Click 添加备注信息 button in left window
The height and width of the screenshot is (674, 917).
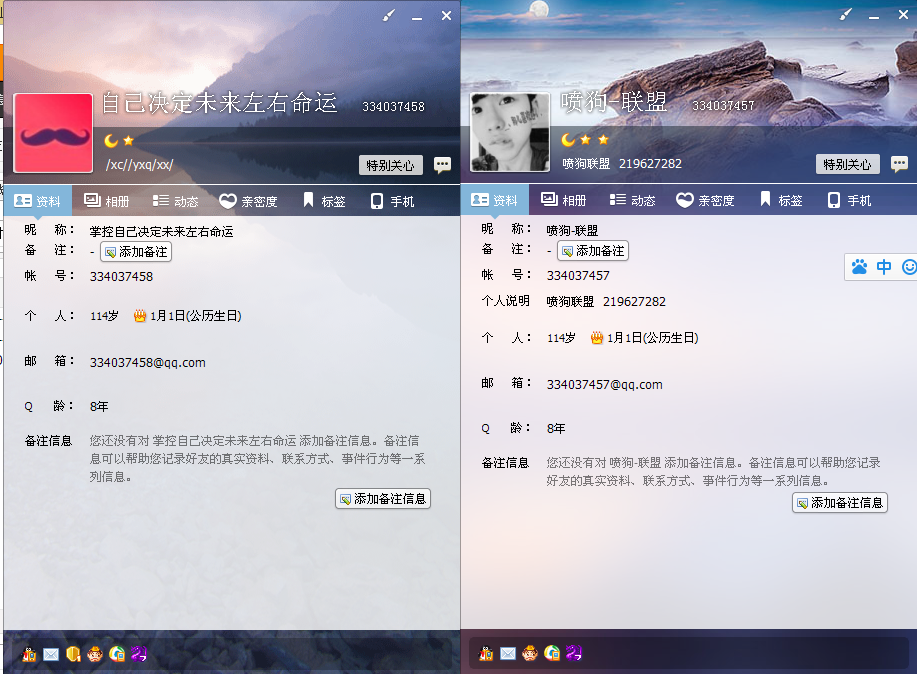pyautogui.click(x=383, y=498)
